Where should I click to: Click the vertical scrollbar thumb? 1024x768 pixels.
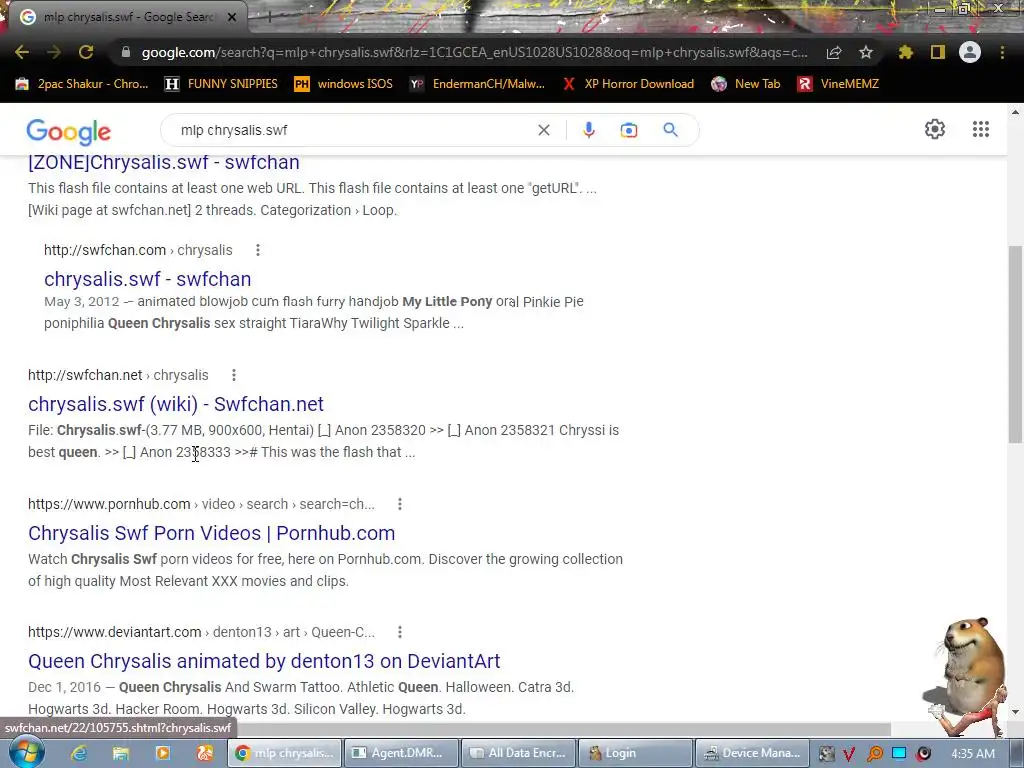(x=1015, y=344)
